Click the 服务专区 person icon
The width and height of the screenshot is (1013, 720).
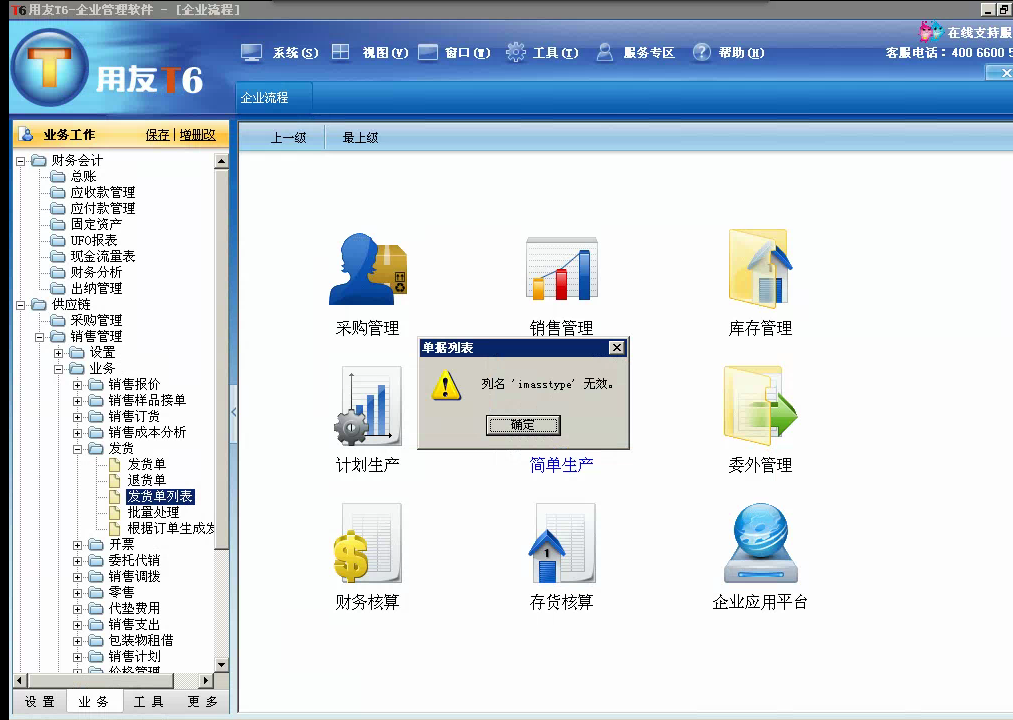(x=605, y=52)
